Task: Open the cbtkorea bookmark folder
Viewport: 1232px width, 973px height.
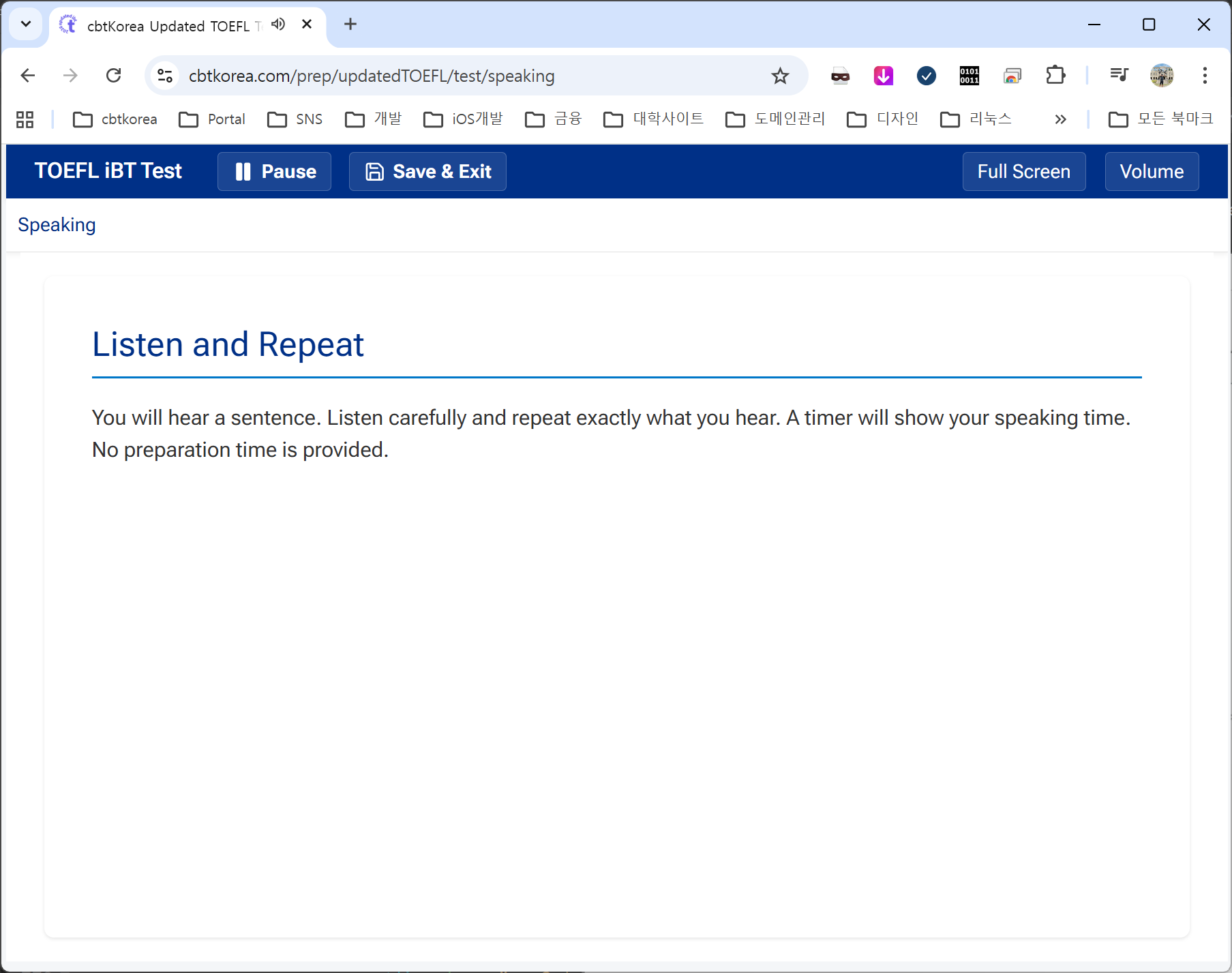Action: pos(115,119)
